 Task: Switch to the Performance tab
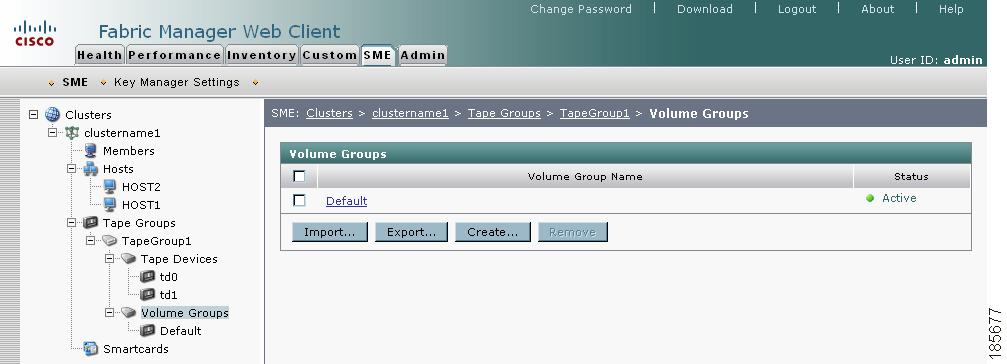click(175, 55)
